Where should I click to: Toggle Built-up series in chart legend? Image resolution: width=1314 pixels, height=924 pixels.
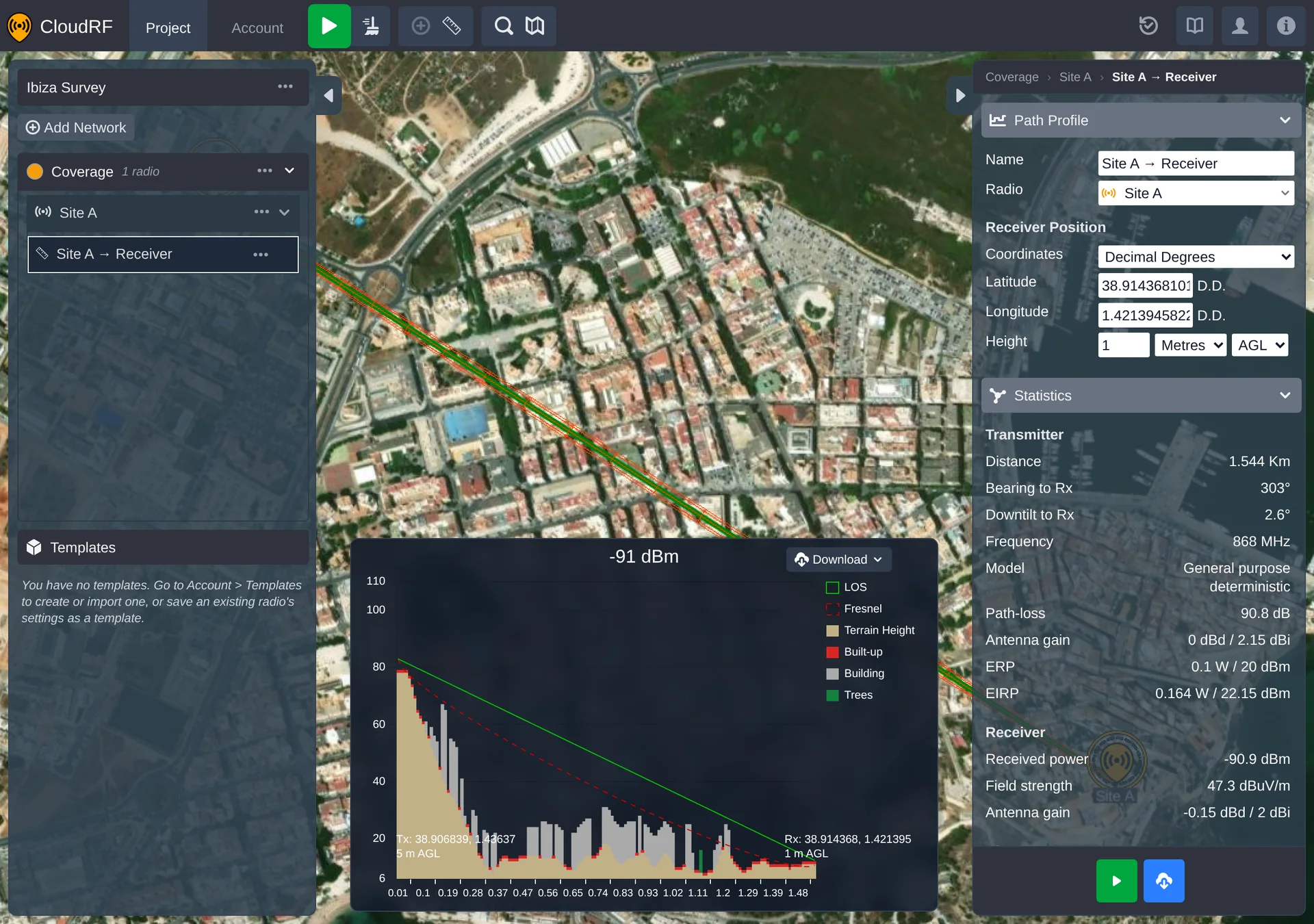(x=854, y=652)
